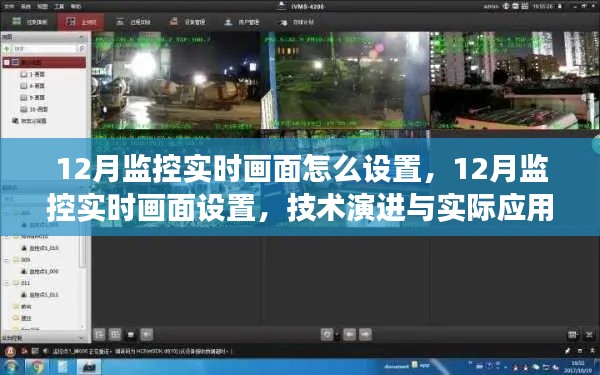This screenshot has height=375, width=600.
Task: Choose the 9-画面 layout
Action: coord(33,98)
